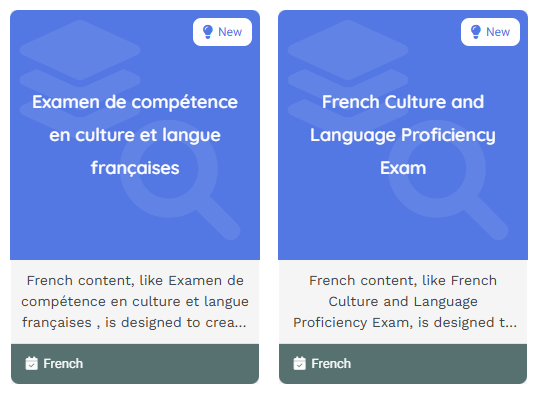The width and height of the screenshot is (542, 402).
Task: Select the French label on French Culture card
Action: 331,364
